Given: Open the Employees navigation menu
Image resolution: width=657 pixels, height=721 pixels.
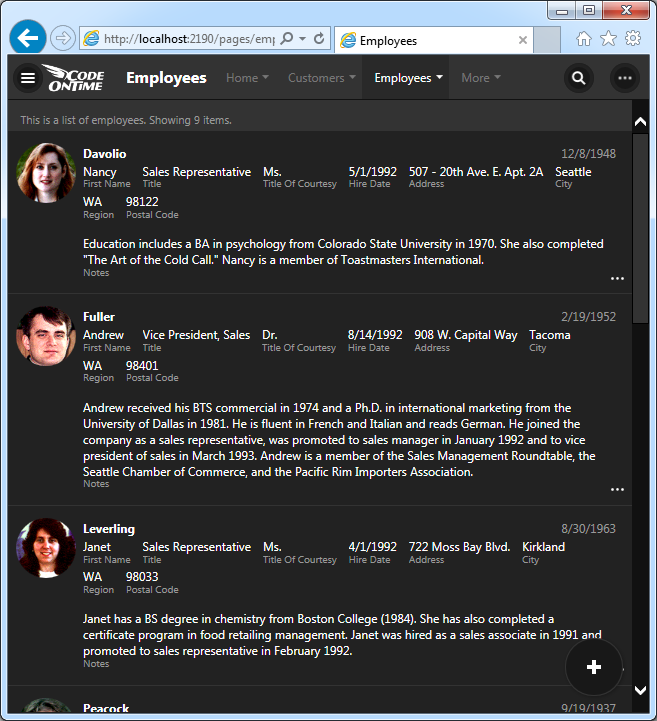Looking at the screenshot, I should click(x=406, y=78).
